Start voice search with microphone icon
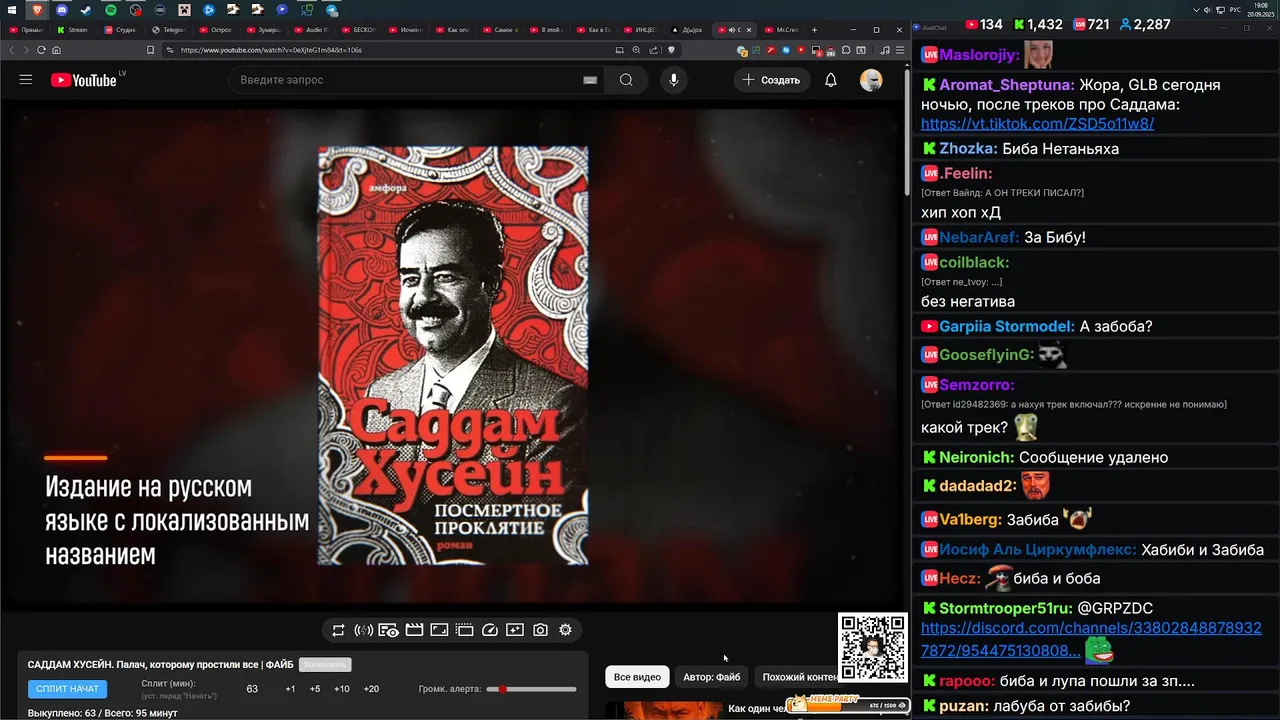The height and width of the screenshot is (720, 1280). (x=674, y=80)
